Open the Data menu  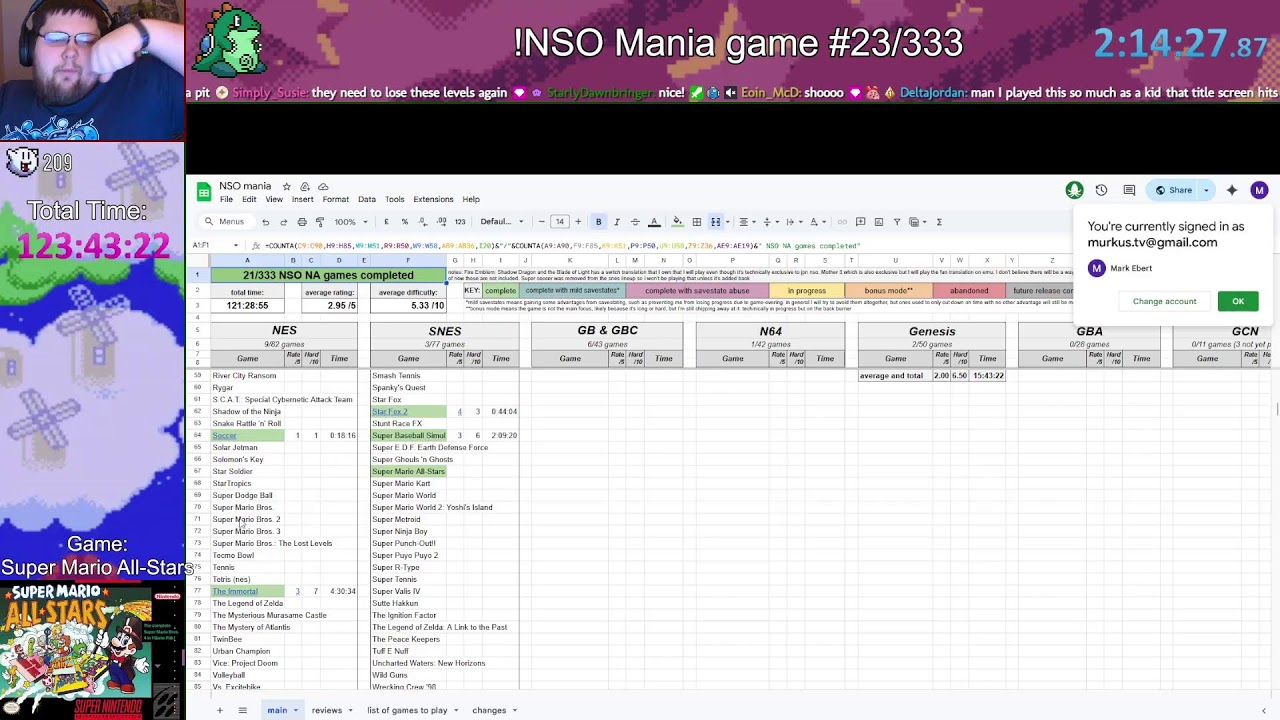(367, 199)
